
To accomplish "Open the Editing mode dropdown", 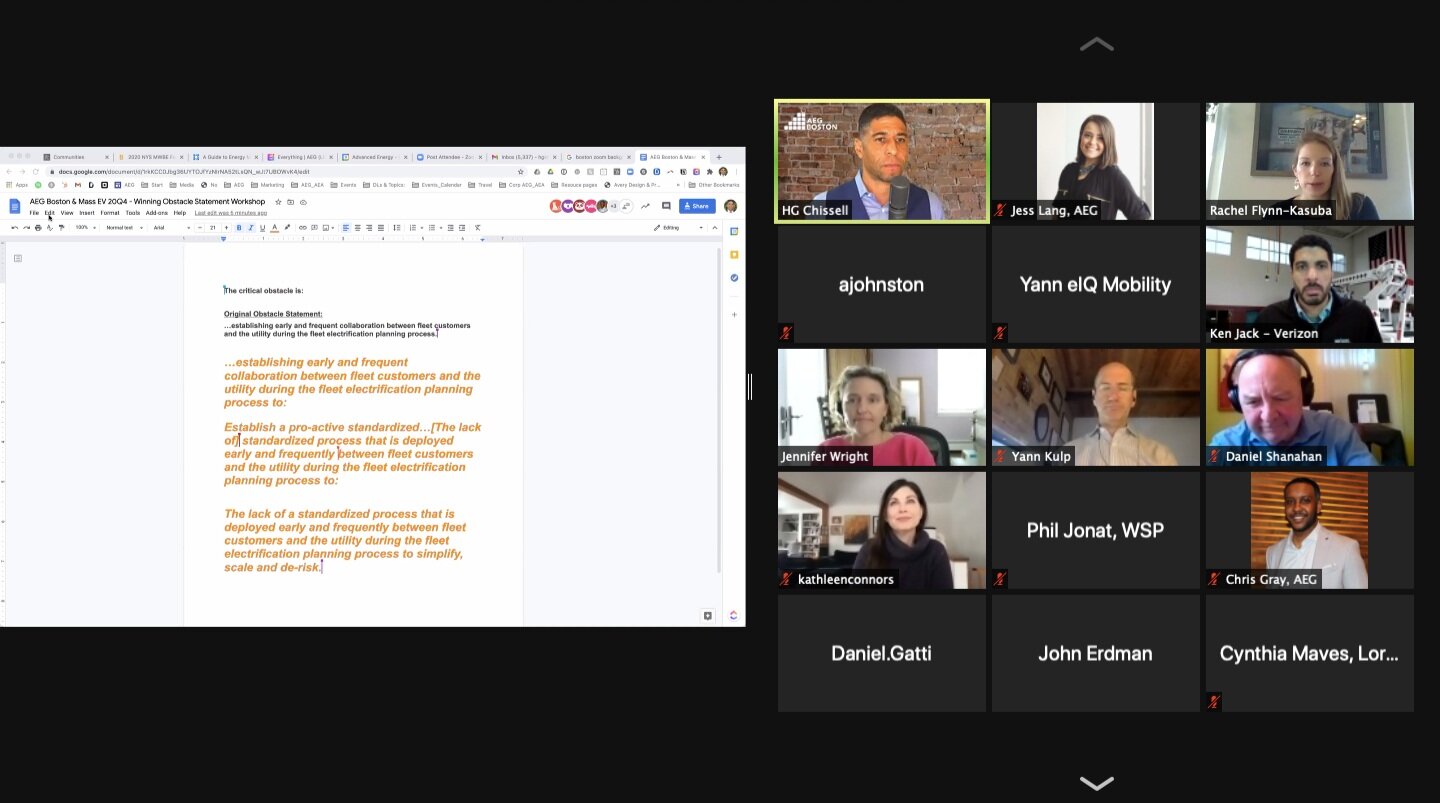I will click(678, 228).
